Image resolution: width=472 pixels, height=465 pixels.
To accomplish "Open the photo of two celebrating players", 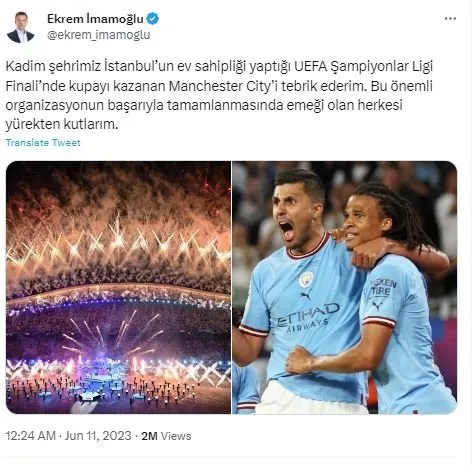I will pyautogui.click(x=345, y=287).
